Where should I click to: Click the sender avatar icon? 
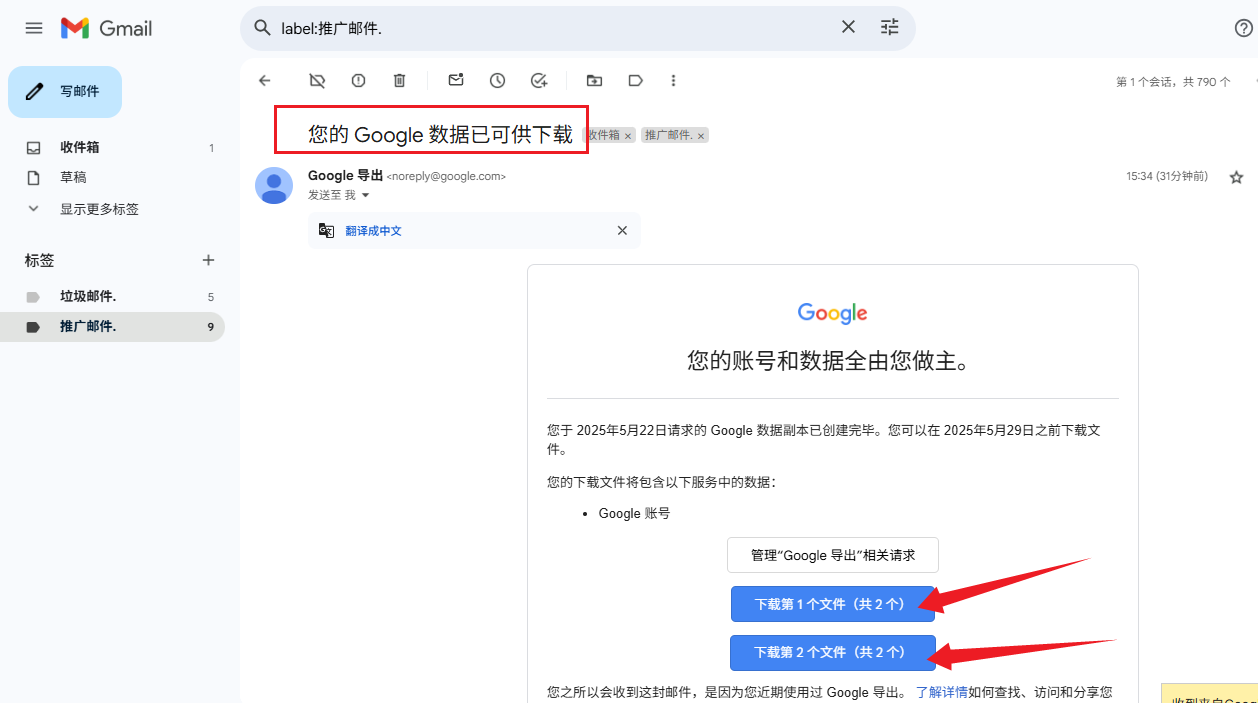[x=274, y=185]
